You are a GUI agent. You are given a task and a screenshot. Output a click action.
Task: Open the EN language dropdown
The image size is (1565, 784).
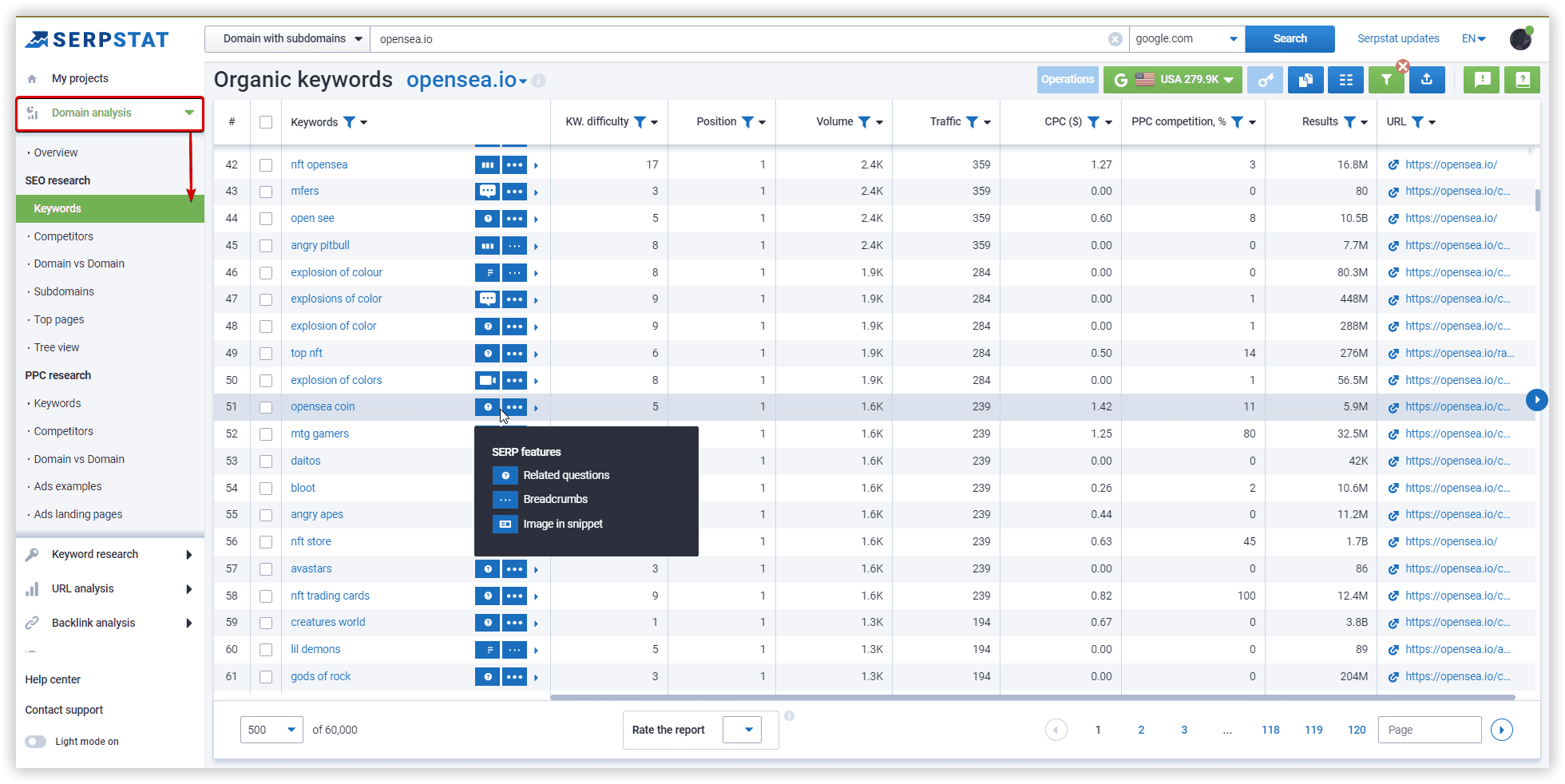click(1474, 39)
